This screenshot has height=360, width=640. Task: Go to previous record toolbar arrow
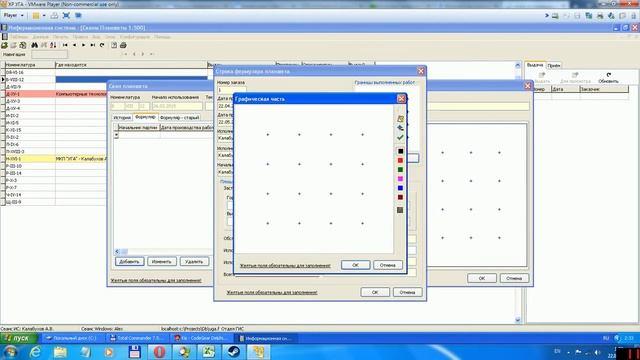click(74, 45)
